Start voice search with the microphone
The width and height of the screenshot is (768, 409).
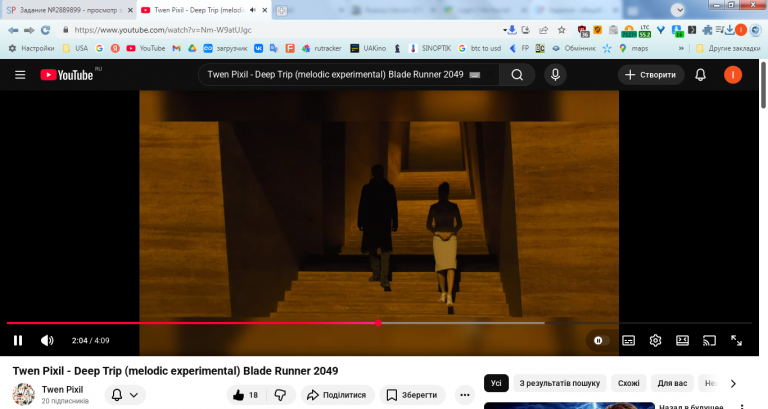pos(555,75)
